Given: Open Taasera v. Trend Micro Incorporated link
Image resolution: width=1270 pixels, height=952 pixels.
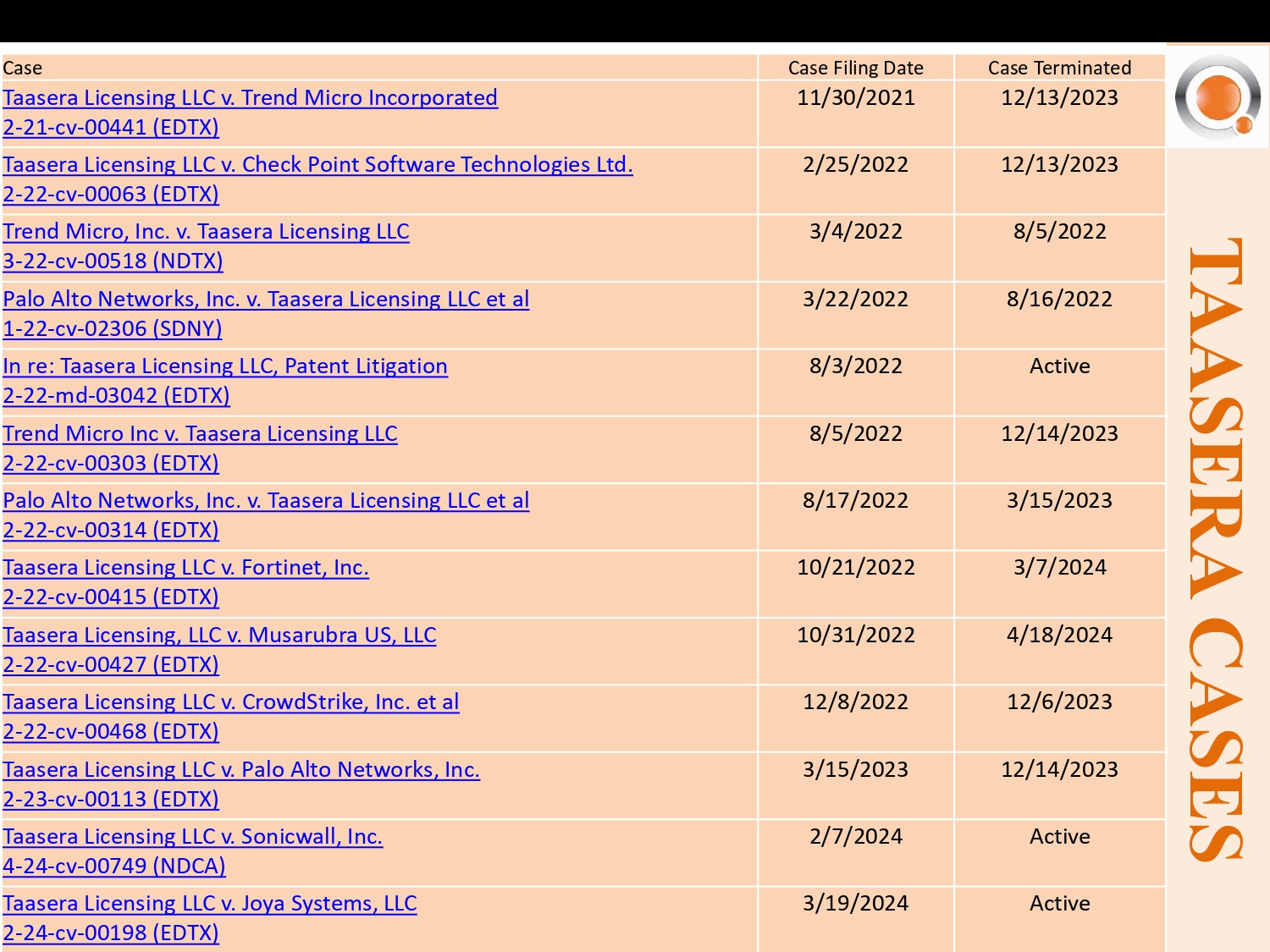Looking at the screenshot, I should (250, 98).
